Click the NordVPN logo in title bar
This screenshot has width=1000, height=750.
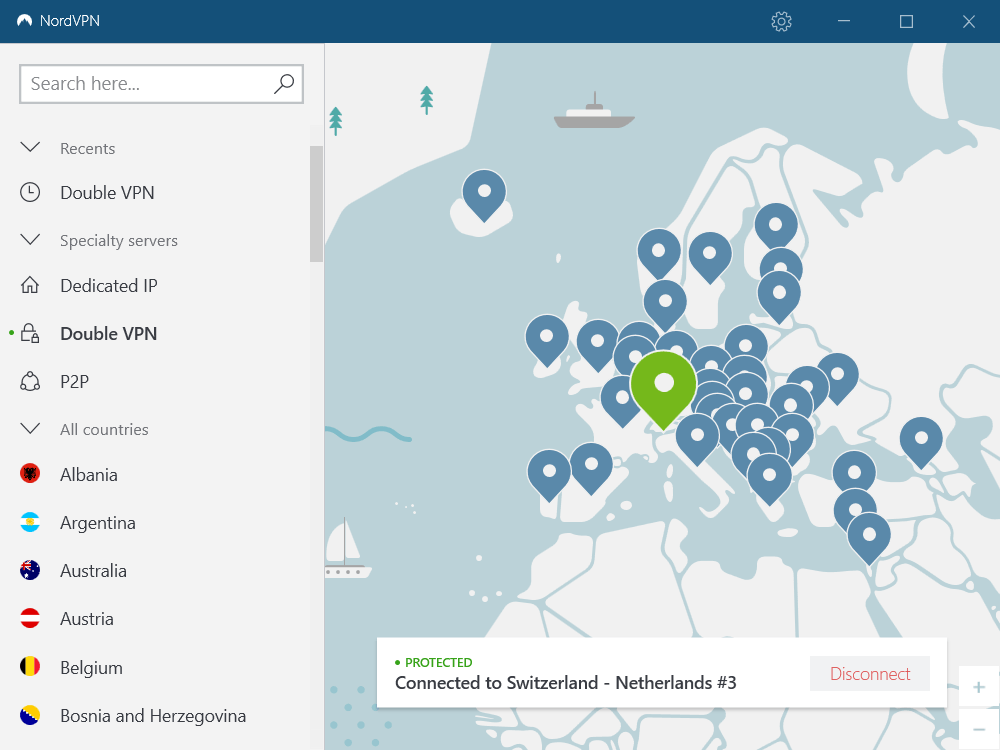pos(24,20)
